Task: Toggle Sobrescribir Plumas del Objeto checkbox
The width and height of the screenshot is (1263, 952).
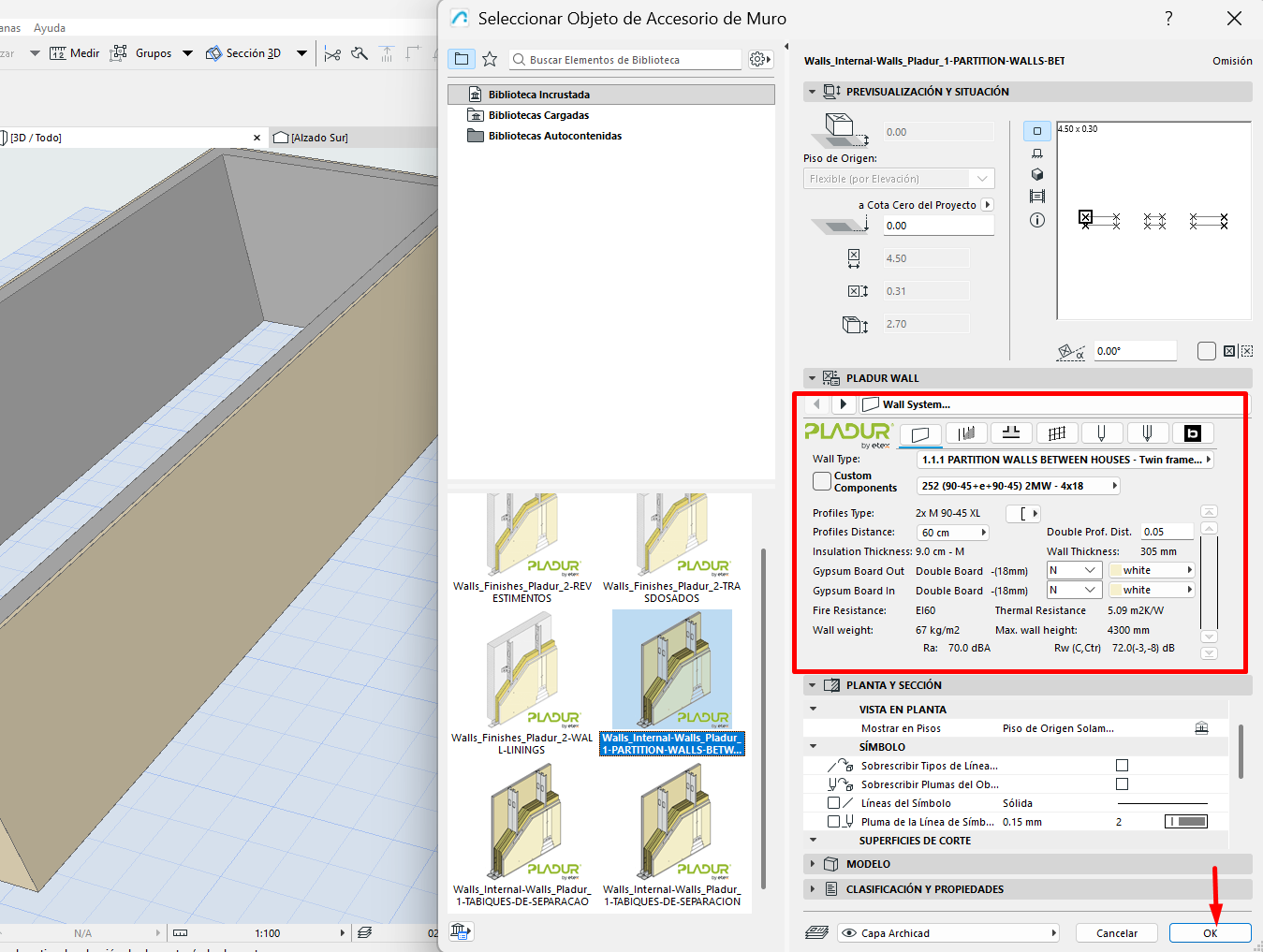Action: [x=1122, y=784]
